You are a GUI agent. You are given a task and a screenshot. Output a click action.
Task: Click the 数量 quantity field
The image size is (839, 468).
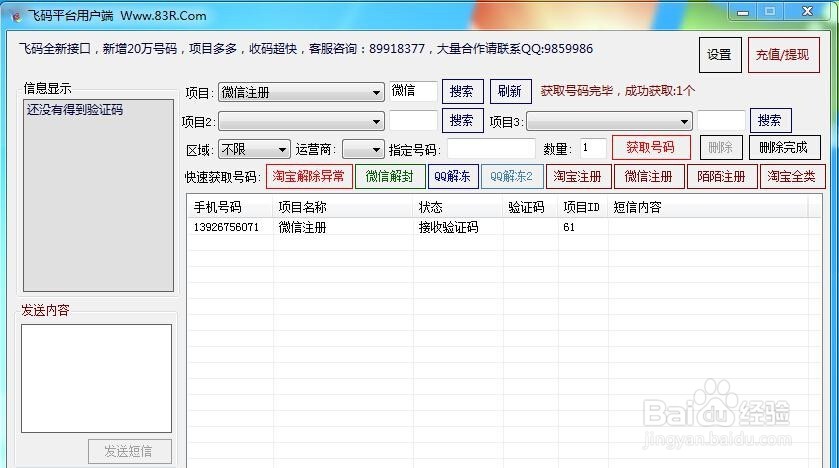point(593,148)
